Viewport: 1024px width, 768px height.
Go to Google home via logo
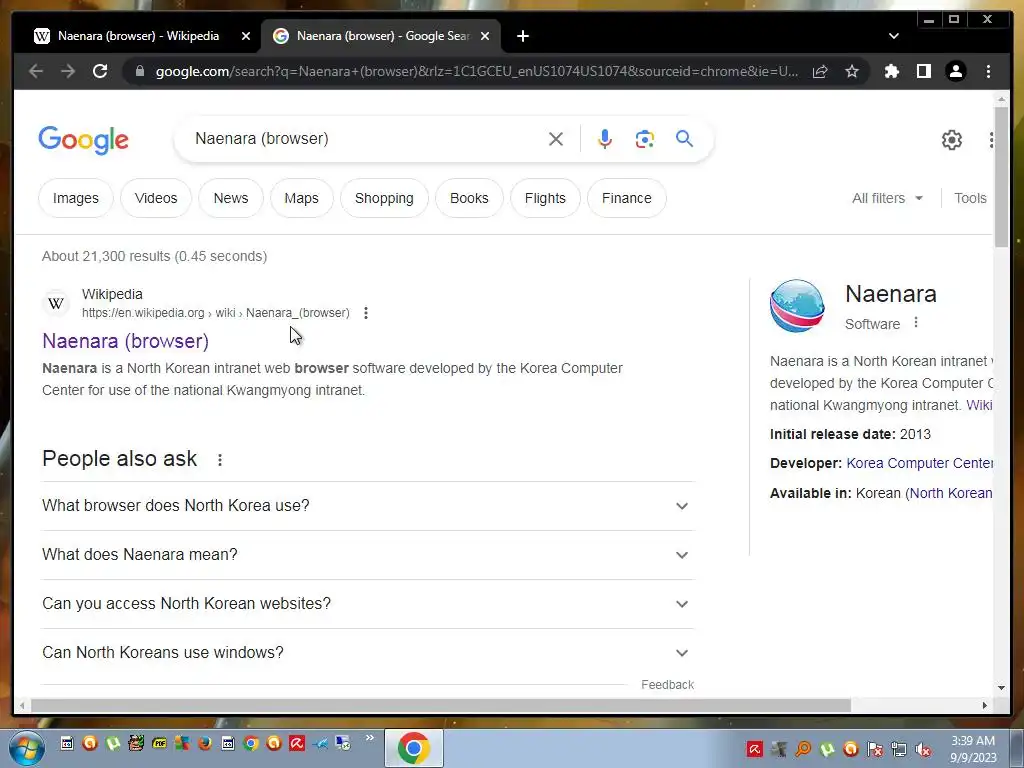[x=84, y=140]
